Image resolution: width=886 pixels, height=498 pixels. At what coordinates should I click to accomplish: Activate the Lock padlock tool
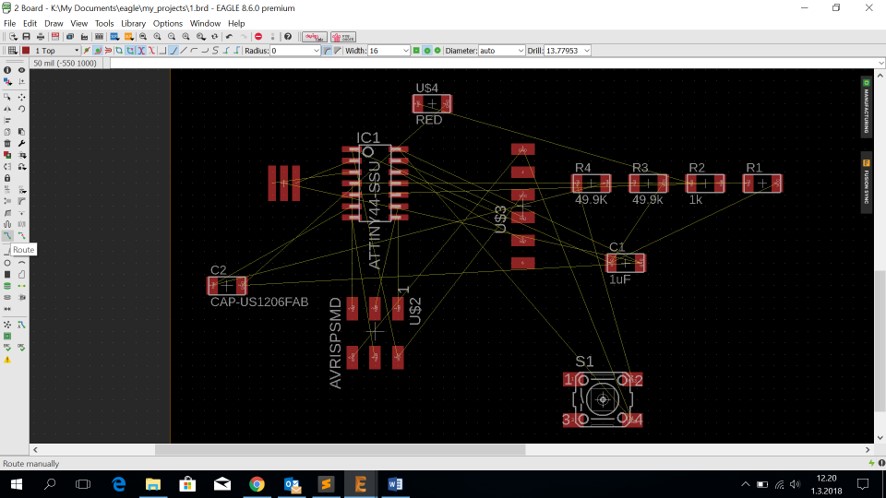point(7,178)
